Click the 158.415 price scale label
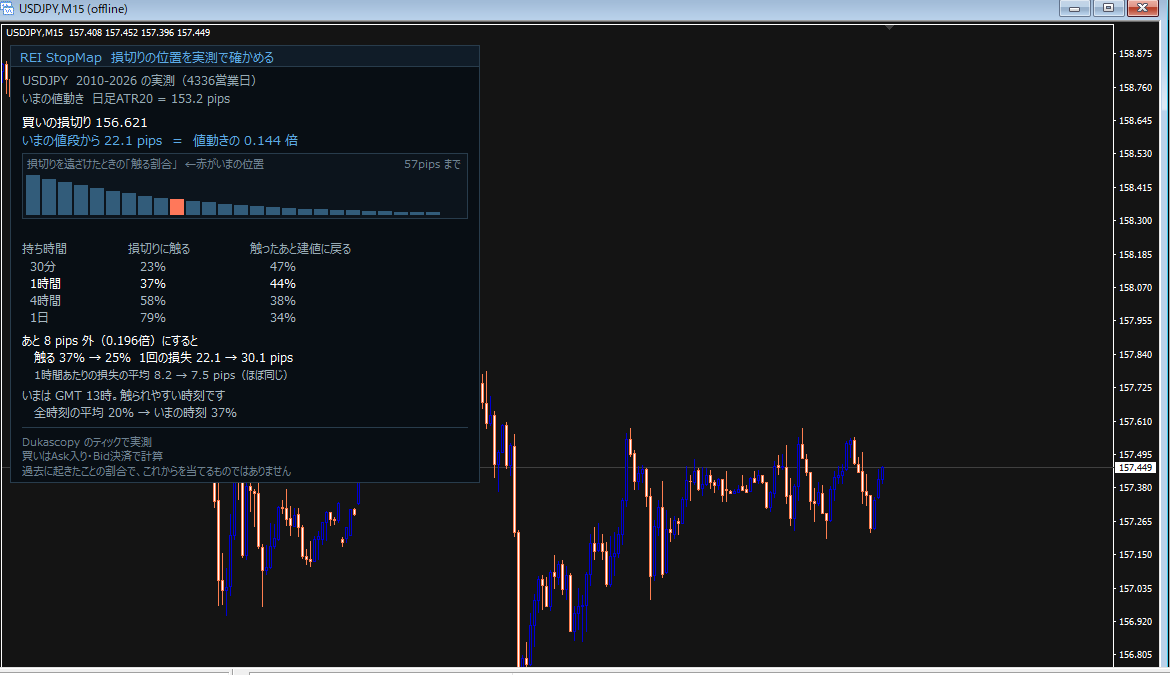Image resolution: width=1170 pixels, height=675 pixels. coord(1135,188)
